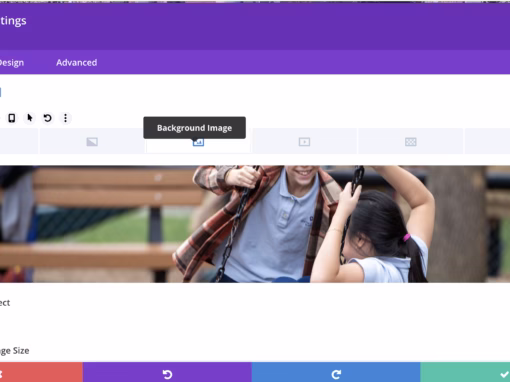This screenshot has width=510, height=382.
Task: Open the Design tab
Action: 11,63
